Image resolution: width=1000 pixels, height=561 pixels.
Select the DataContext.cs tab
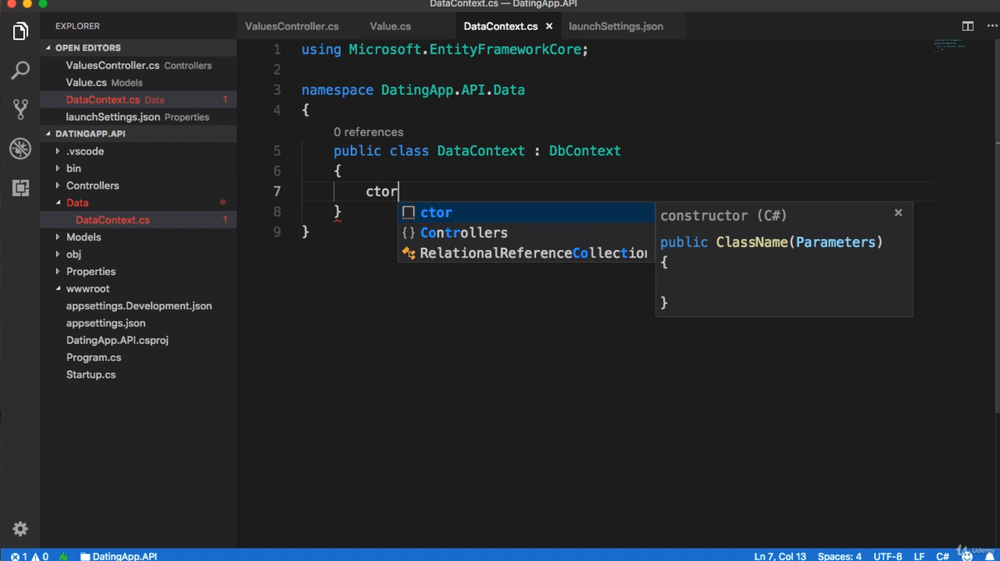(501, 26)
